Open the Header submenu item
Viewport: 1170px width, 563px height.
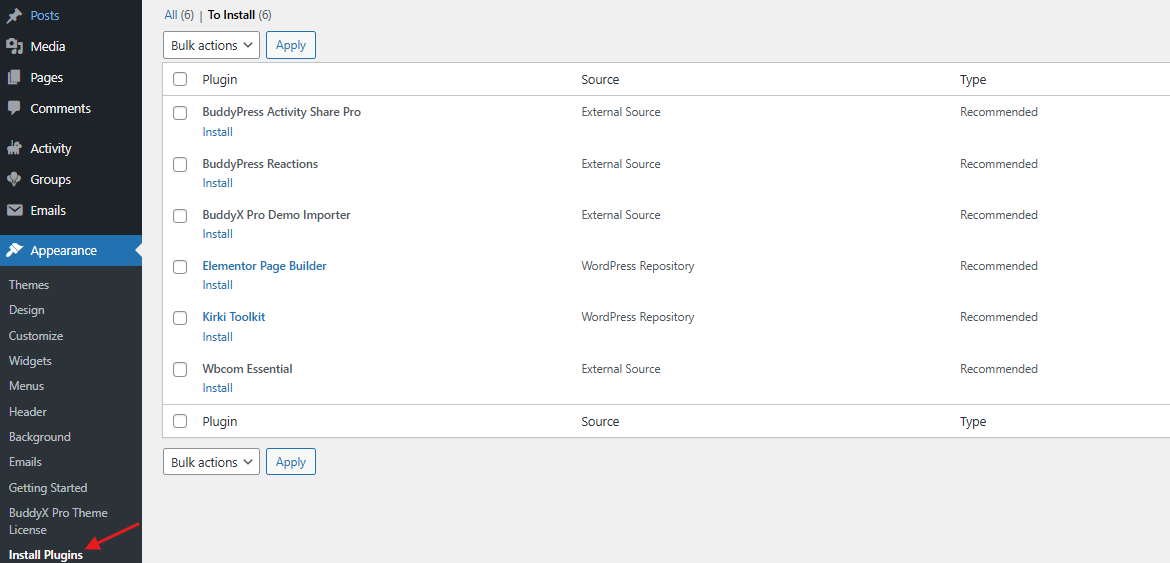28,412
